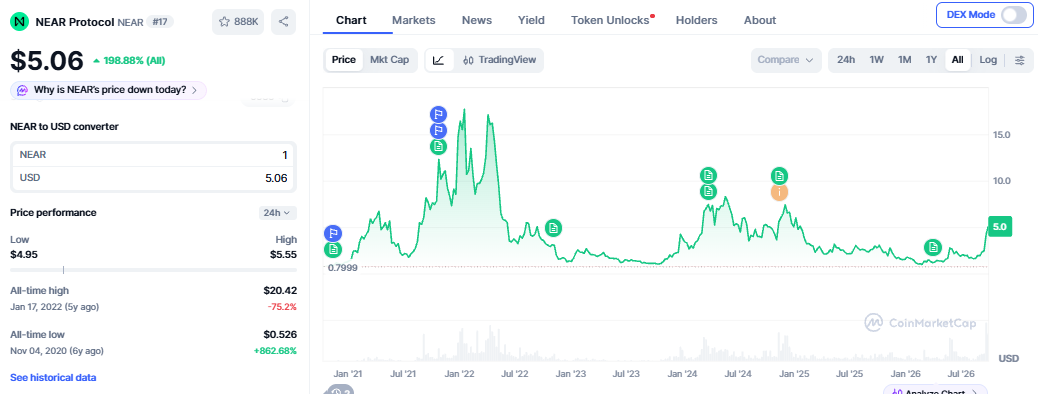Open the Compare dropdown
This screenshot has height=394, width=1038.
click(x=786, y=60)
